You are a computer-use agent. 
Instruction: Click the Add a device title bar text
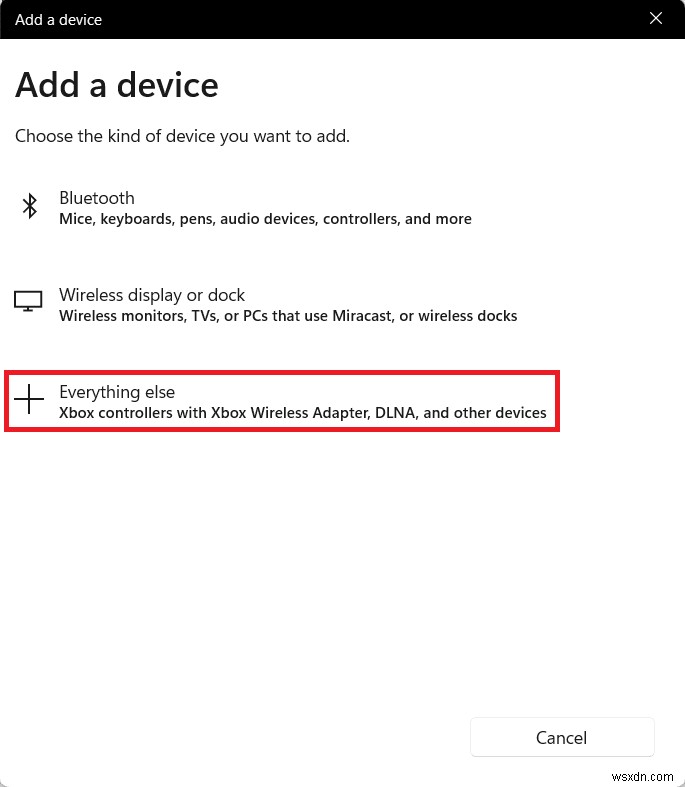[59, 20]
